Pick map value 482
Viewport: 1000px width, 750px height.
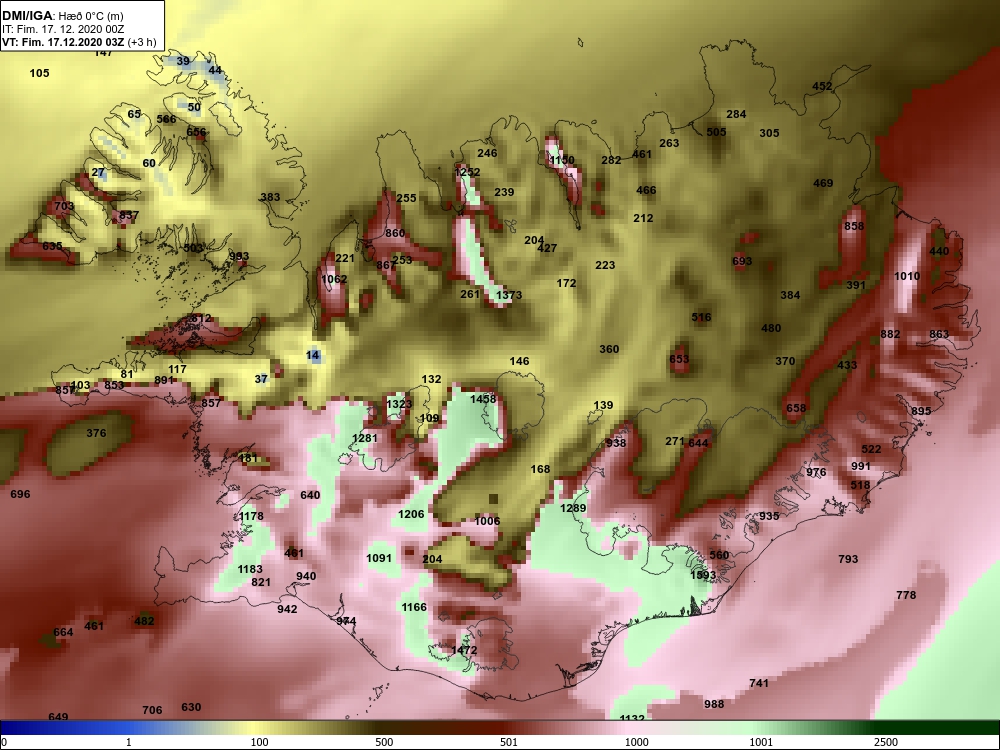click(144, 621)
